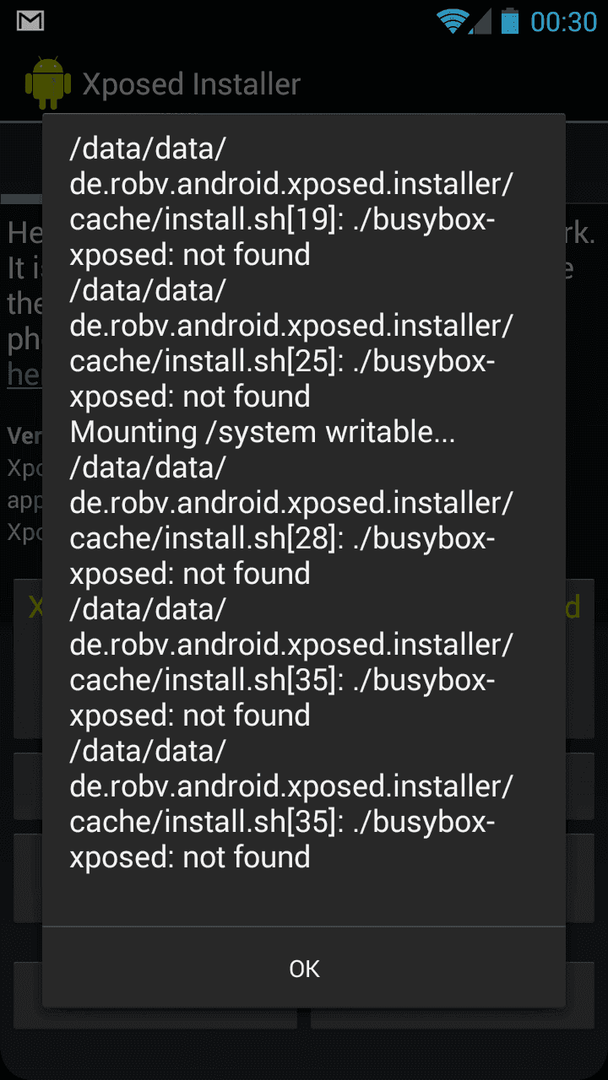Tap the Wi-Fi status icon

[451, 21]
